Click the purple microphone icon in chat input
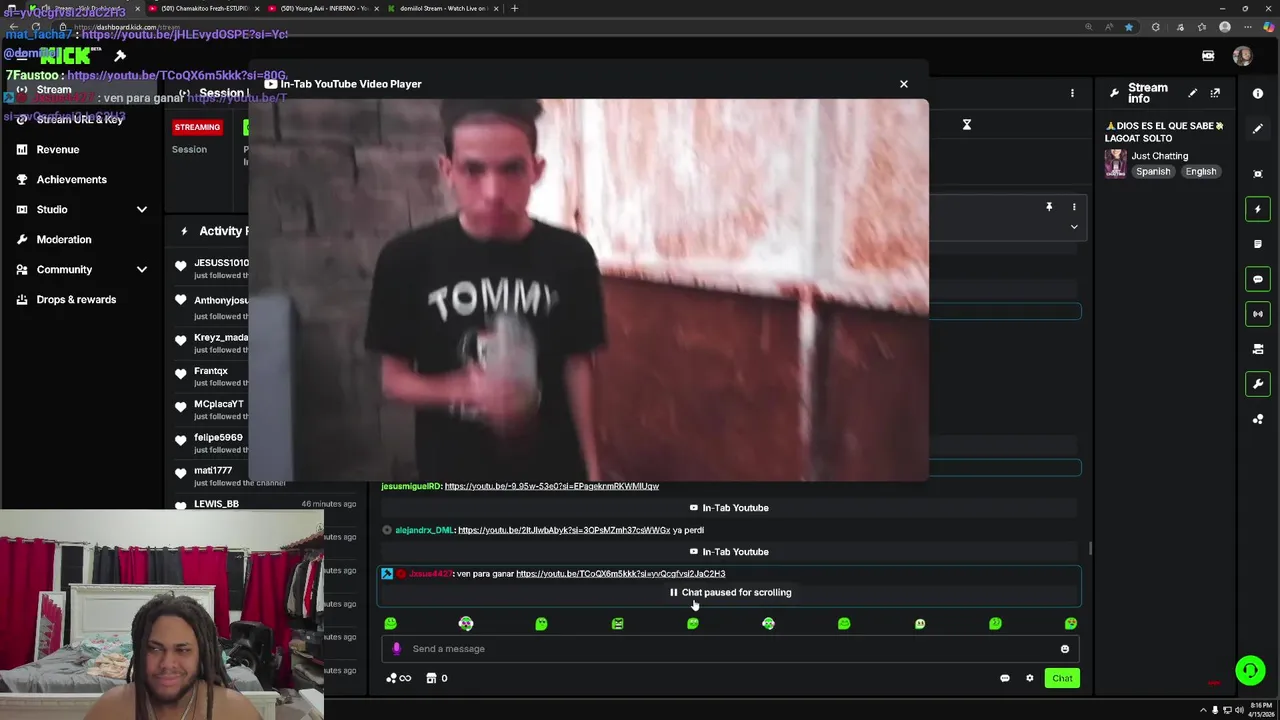 click(x=396, y=649)
